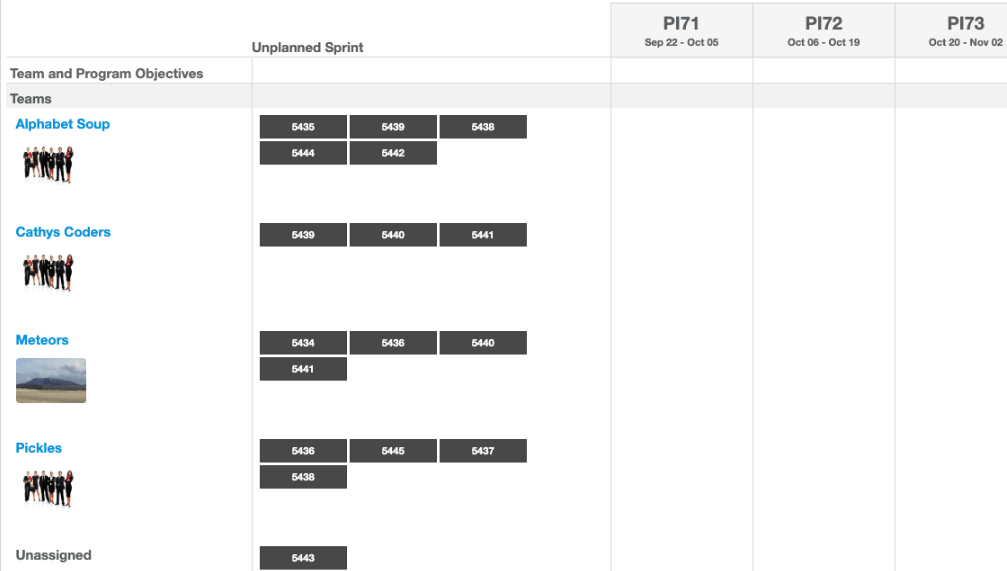Click the Pickles team photo
The height and width of the screenshot is (571, 1007).
[x=48, y=488]
